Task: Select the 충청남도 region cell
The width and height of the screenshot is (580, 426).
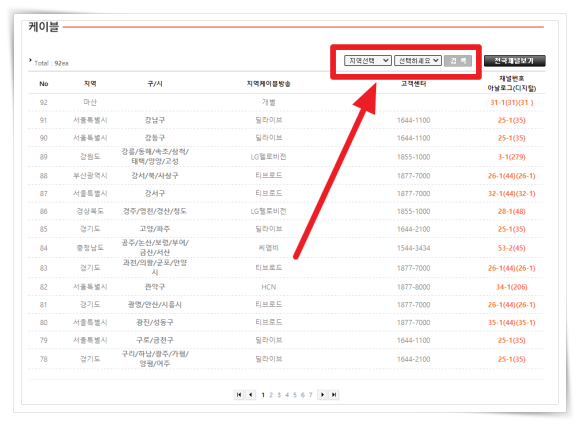Action: pos(90,248)
